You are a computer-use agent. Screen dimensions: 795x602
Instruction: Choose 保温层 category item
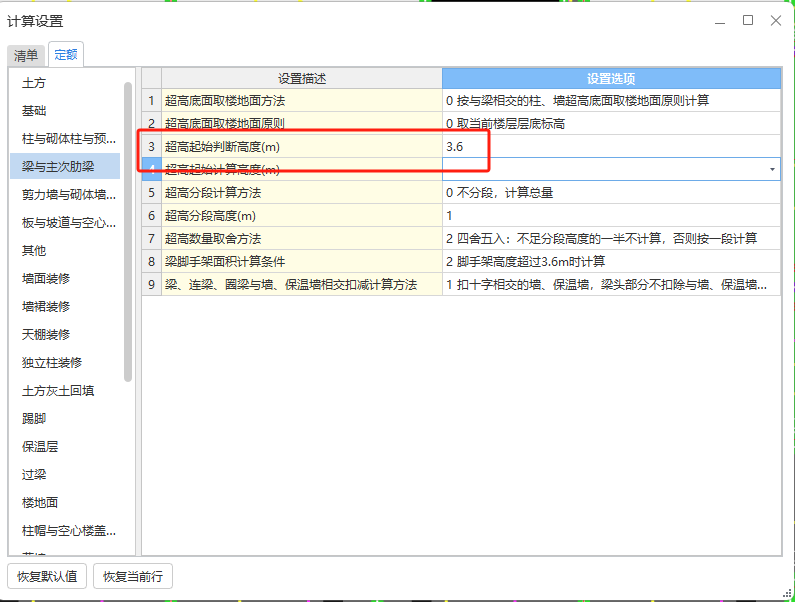pos(41,447)
